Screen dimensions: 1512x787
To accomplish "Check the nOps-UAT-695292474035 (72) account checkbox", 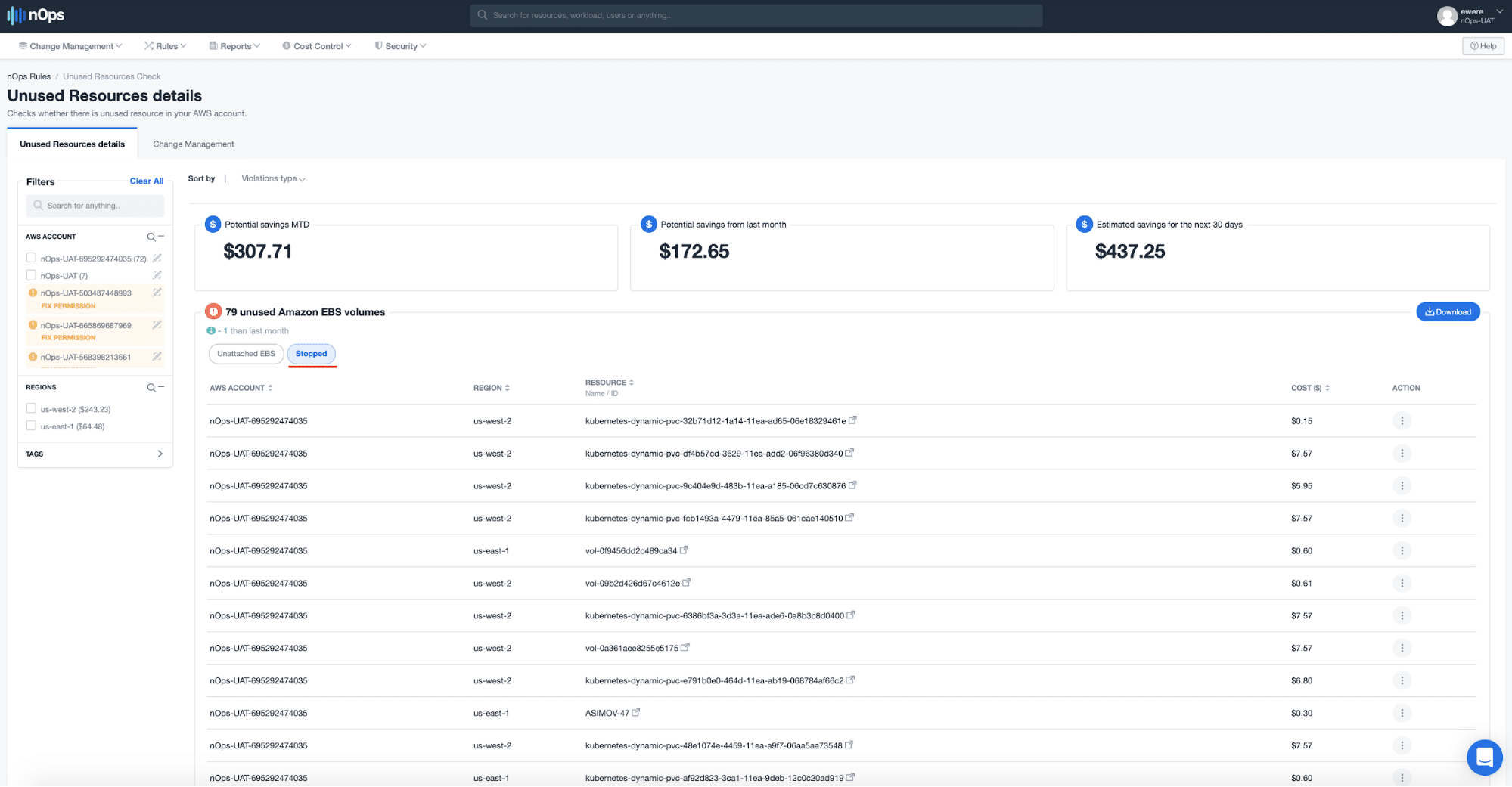I will (31, 258).
